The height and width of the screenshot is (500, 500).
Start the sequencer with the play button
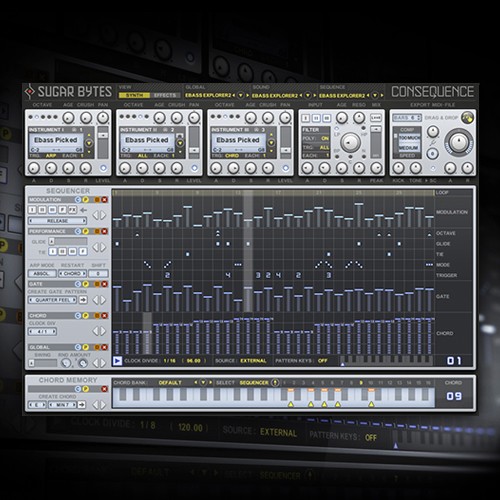[117, 361]
